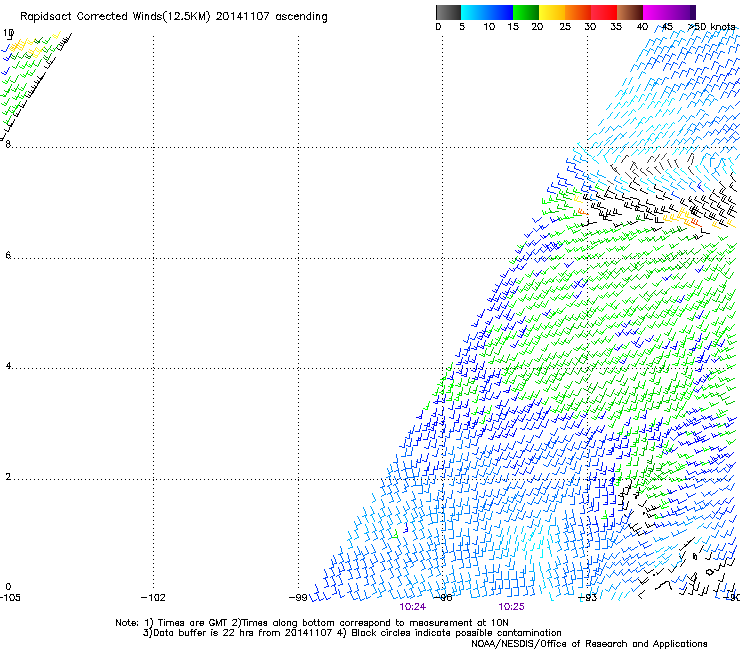Click the orange 25-30 knots legend swatch
The height and width of the screenshot is (650, 740).
click(x=578, y=12)
